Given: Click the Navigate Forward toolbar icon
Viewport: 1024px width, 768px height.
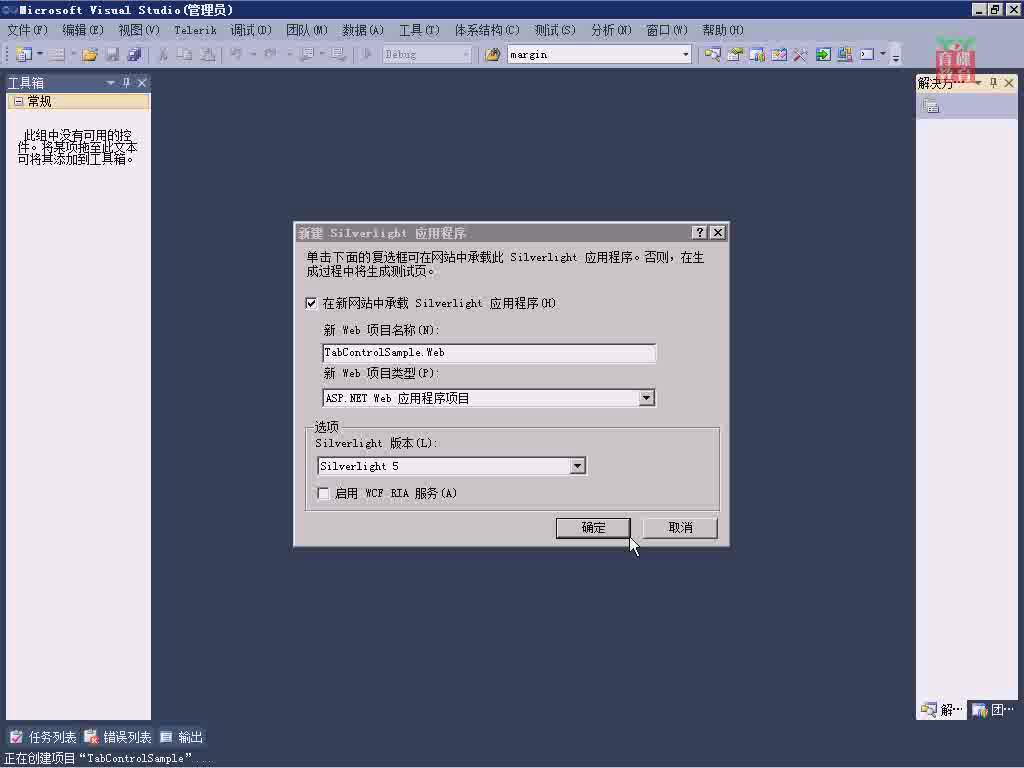Looking at the screenshot, I should click(337, 54).
